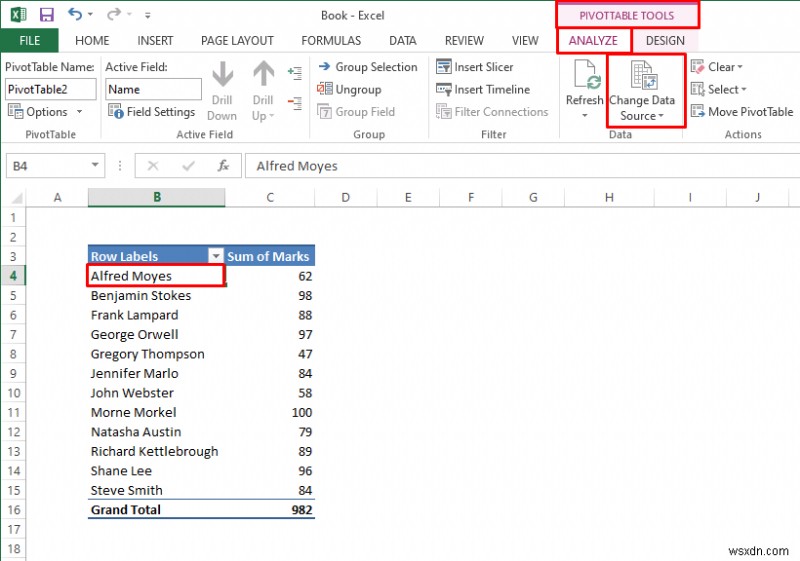Image resolution: width=800 pixels, height=561 pixels.
Task: Click the PivotTable Name input field
Action: coord(51,89)
